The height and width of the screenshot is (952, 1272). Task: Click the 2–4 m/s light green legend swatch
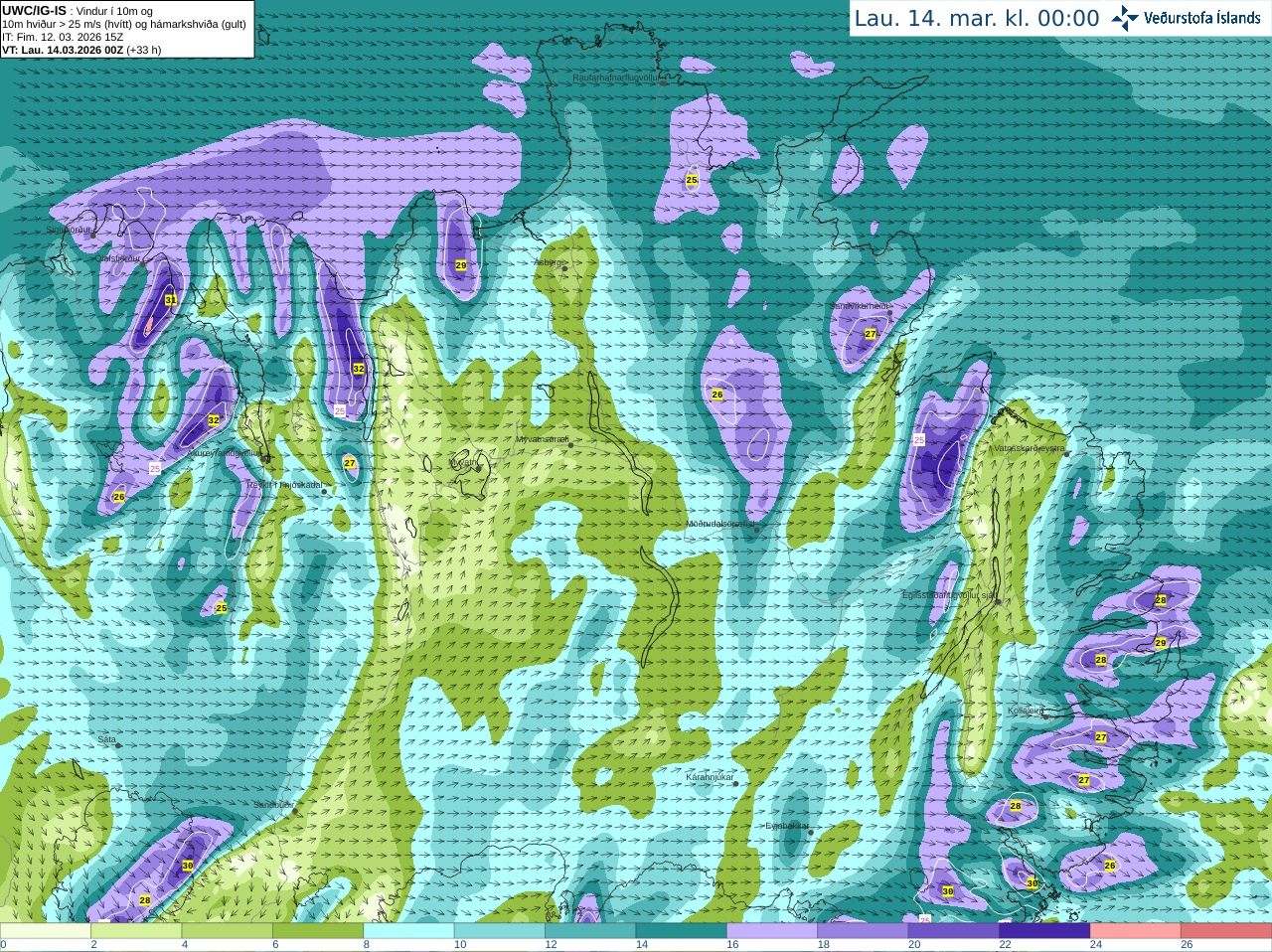pyautogui.click(x=136, y=931)
